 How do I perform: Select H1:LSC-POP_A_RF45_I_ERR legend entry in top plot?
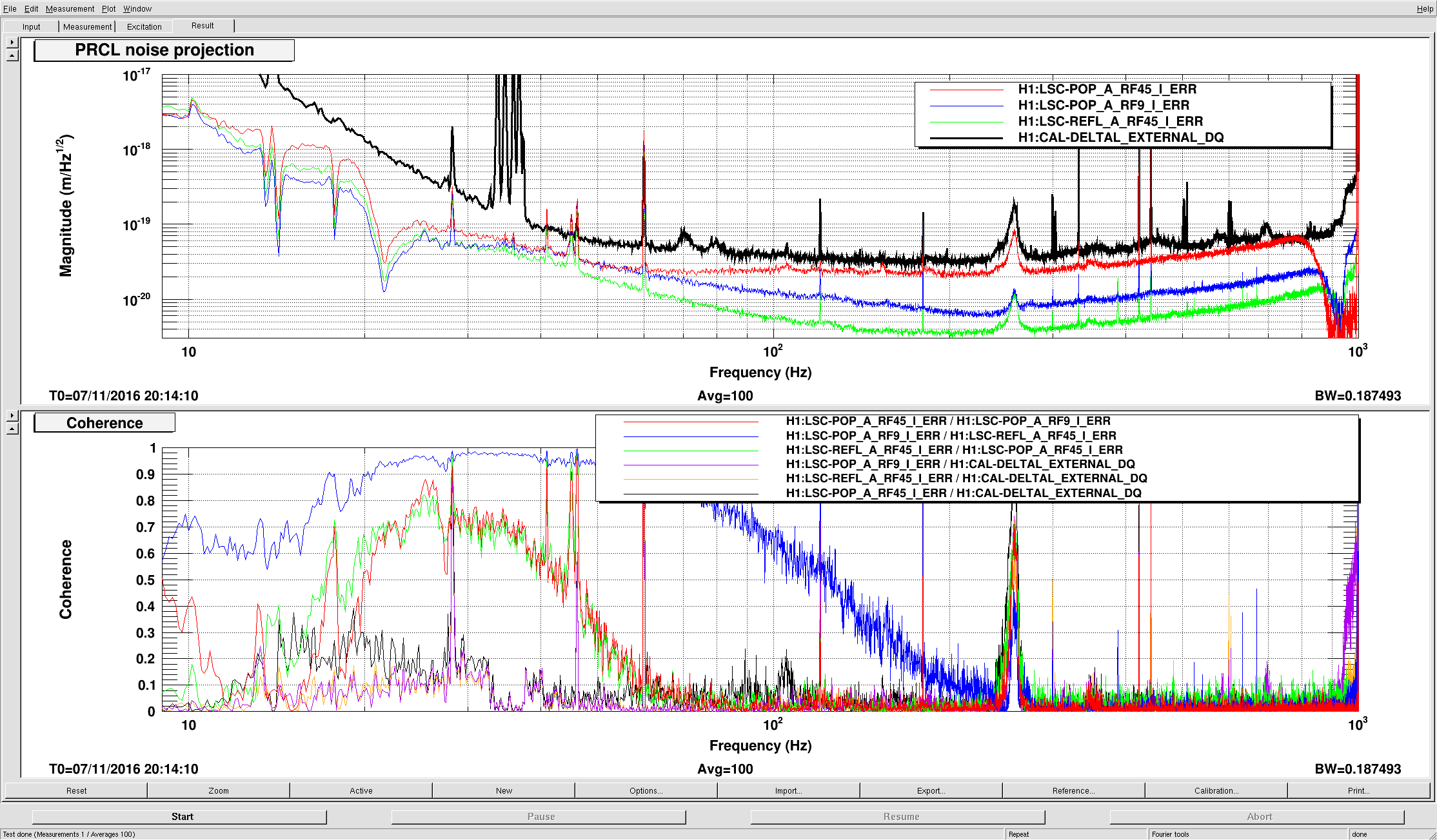click(x=1107, y=89)
